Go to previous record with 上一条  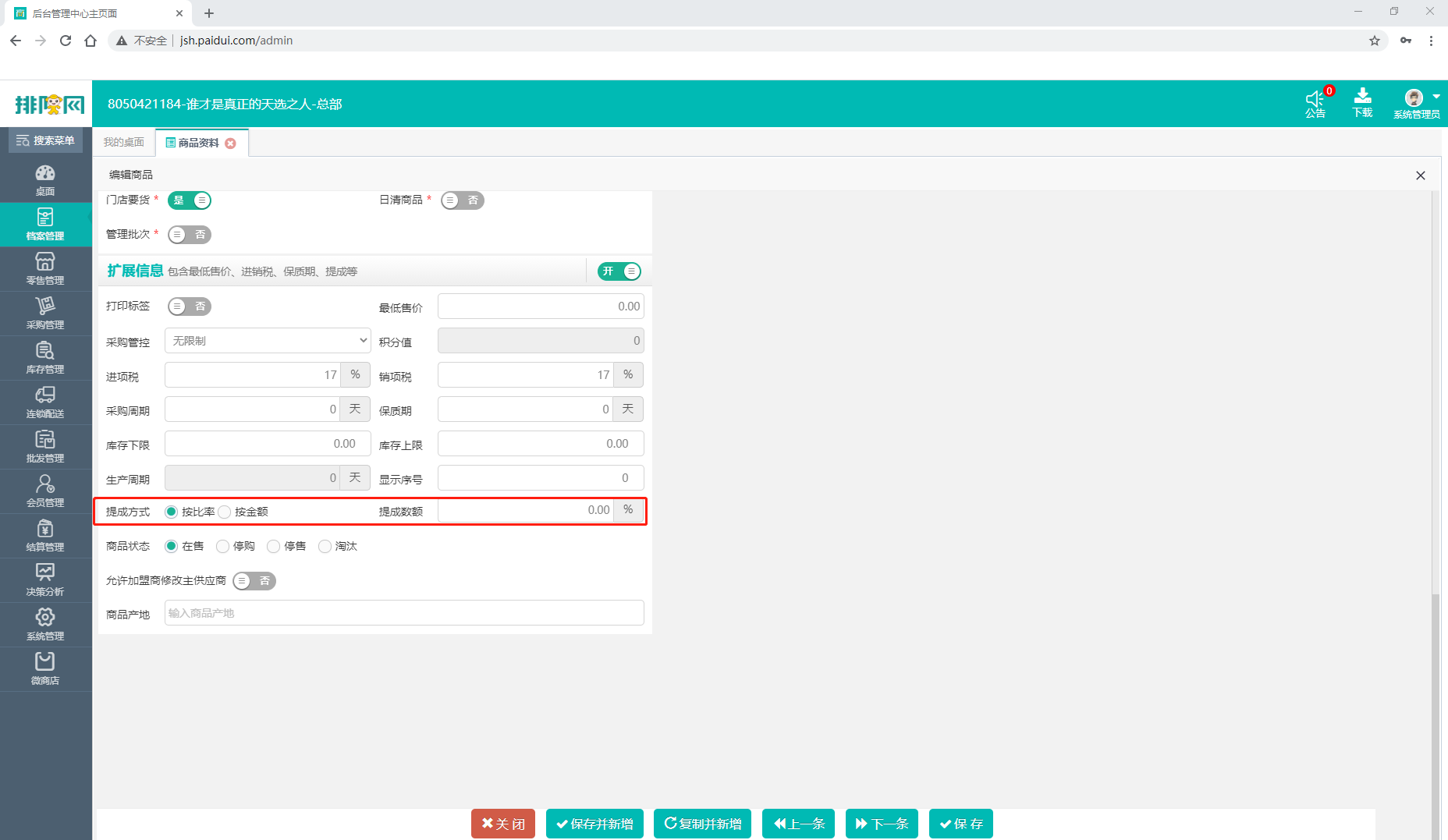[x=798, y=824]
